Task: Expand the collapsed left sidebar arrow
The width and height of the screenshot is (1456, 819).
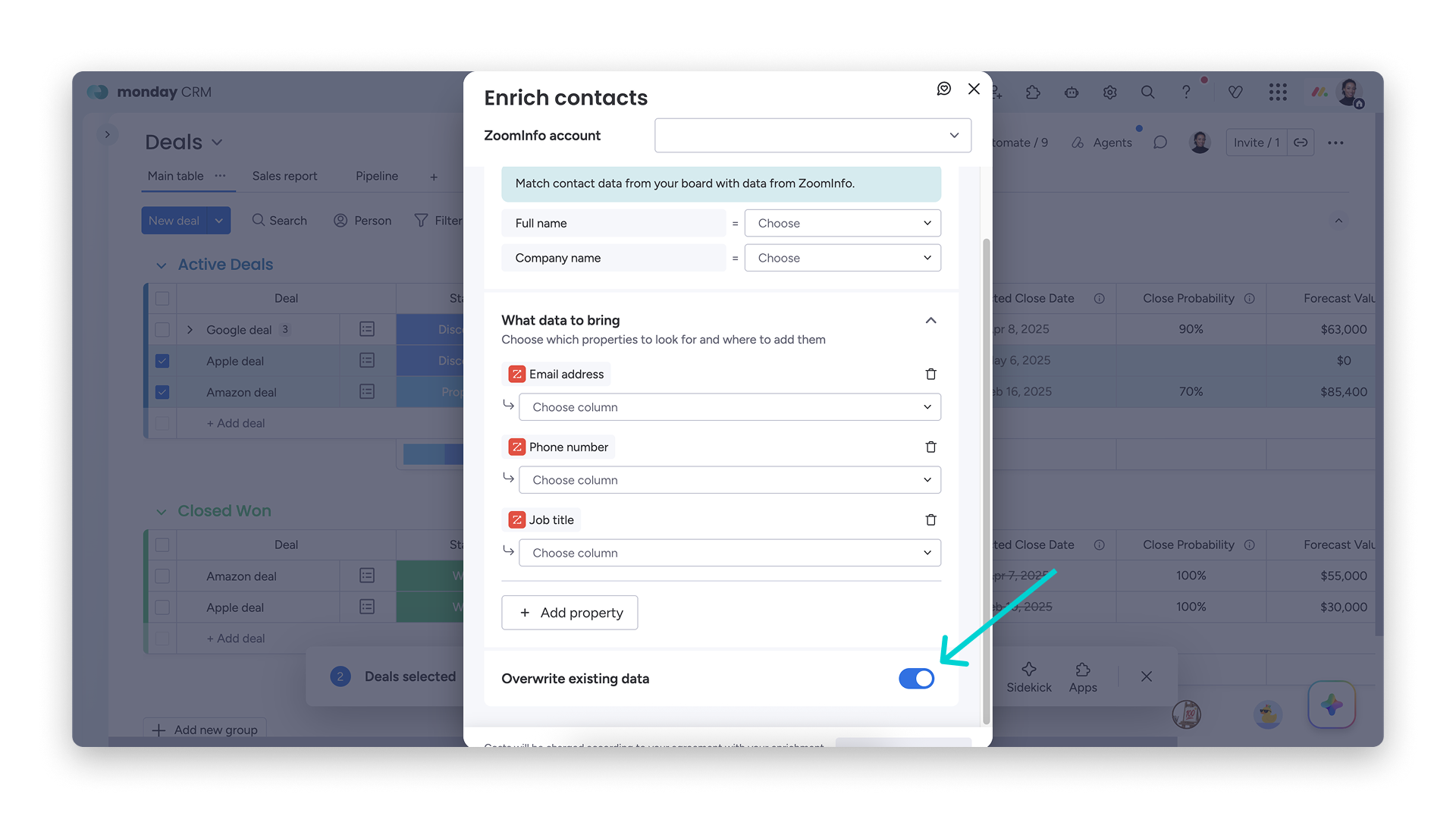Action: (x=108, y=134)
